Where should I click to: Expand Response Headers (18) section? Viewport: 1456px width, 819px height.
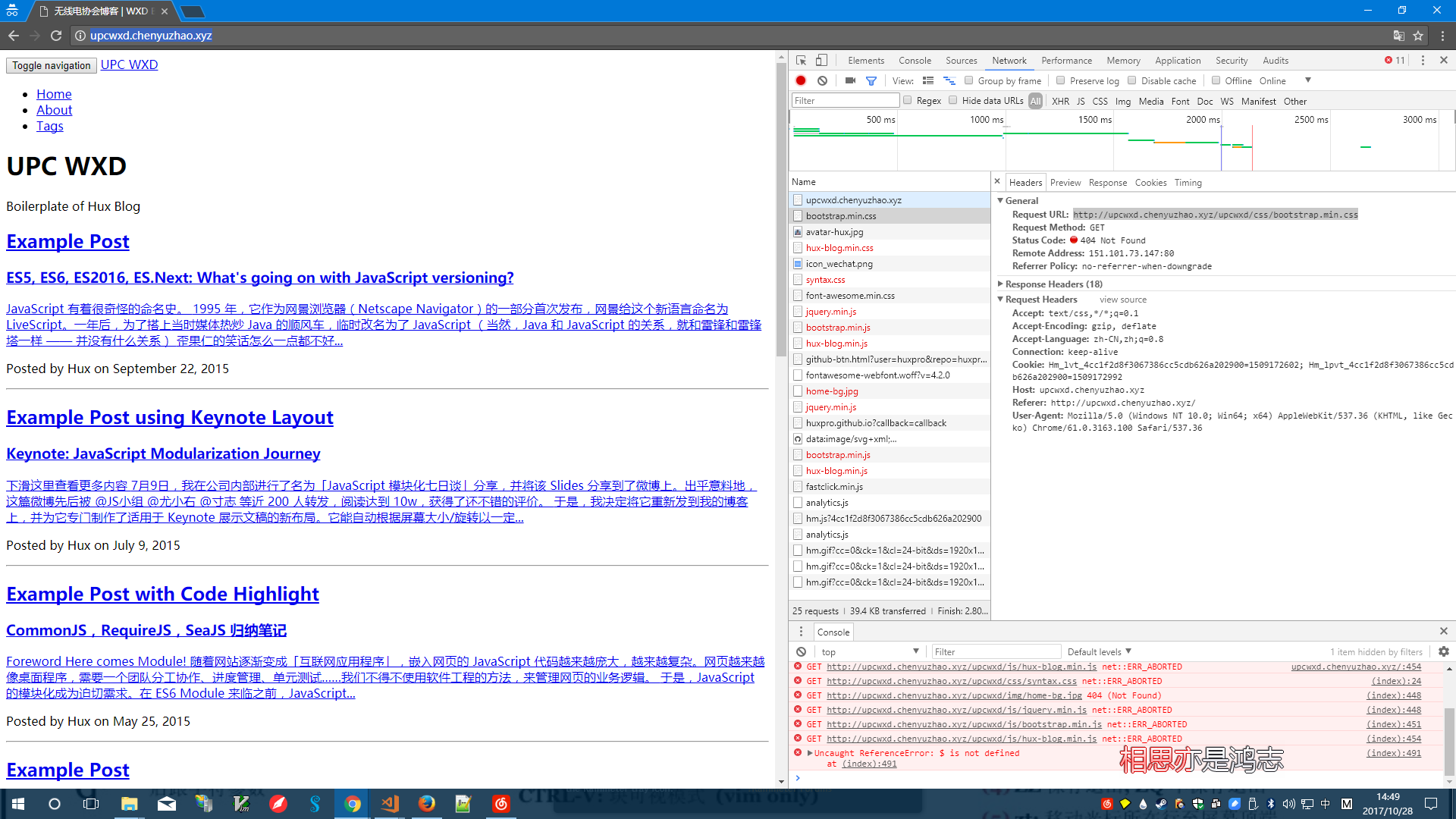click(x=1000, y=284)
